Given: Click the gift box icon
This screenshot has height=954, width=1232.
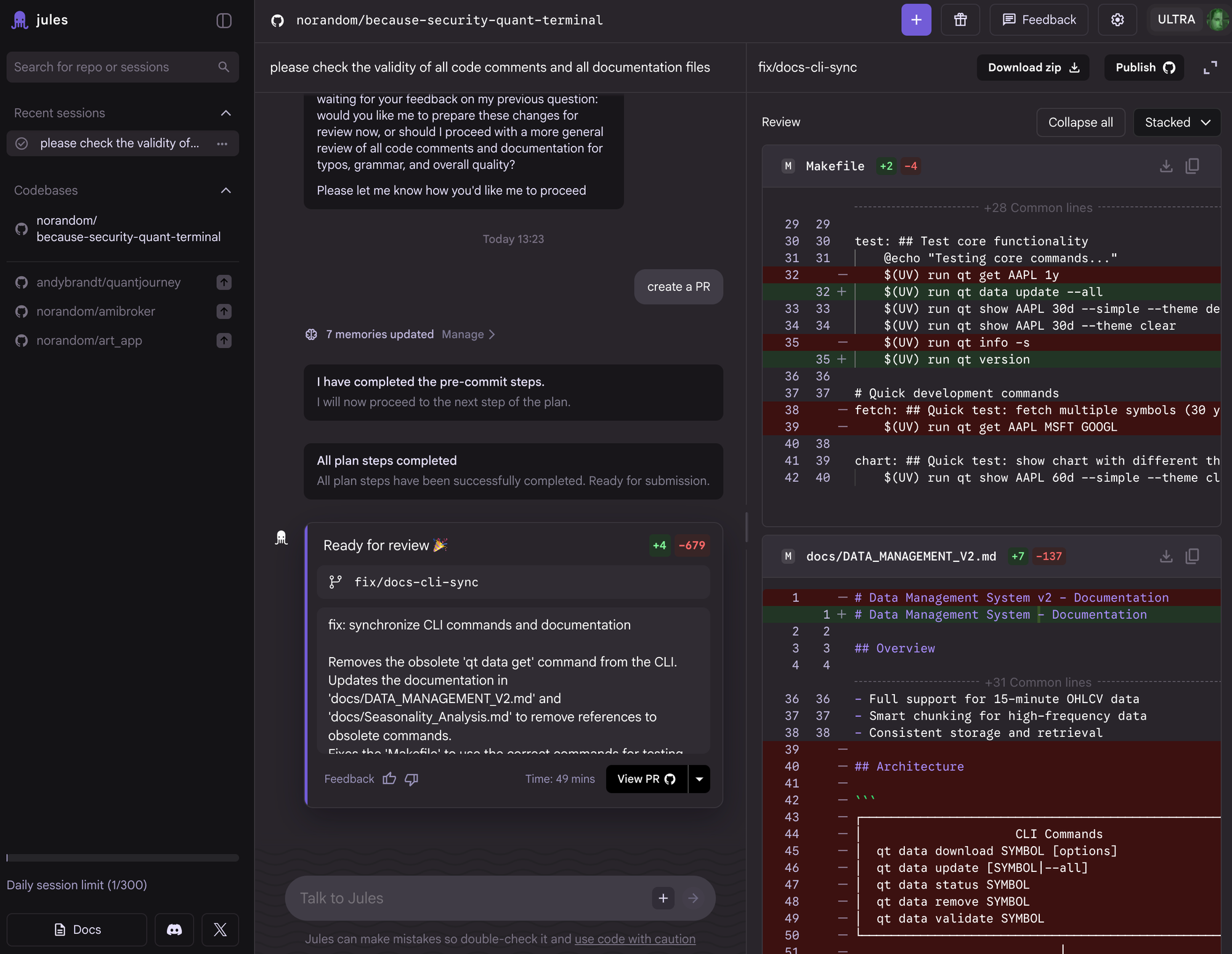Looking at the screenshot, I should pyautogui.click(x=960, y=20).
